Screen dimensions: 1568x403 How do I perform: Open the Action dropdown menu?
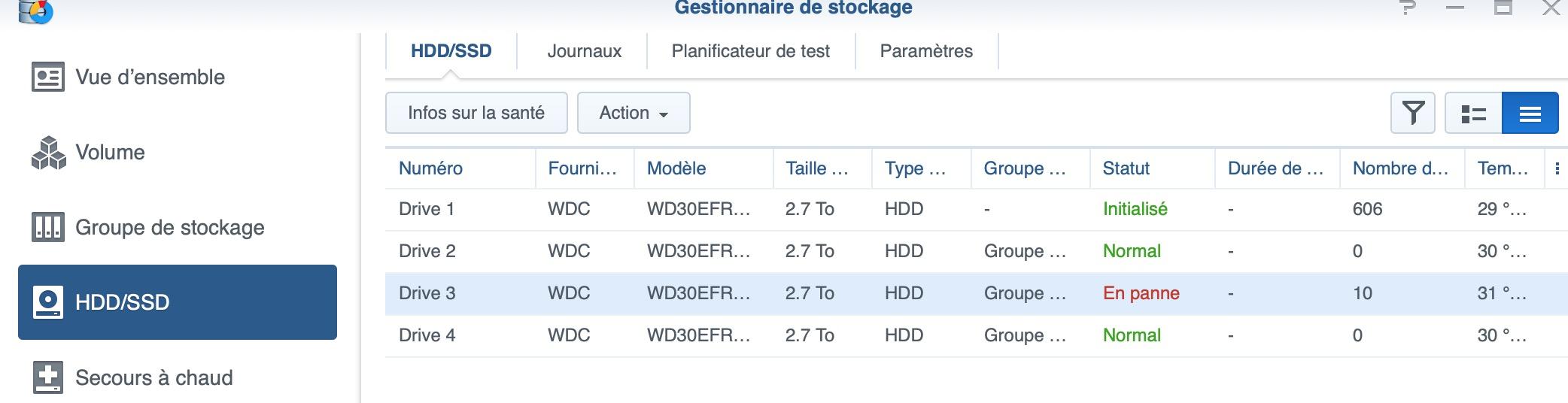tap(634, 113)
